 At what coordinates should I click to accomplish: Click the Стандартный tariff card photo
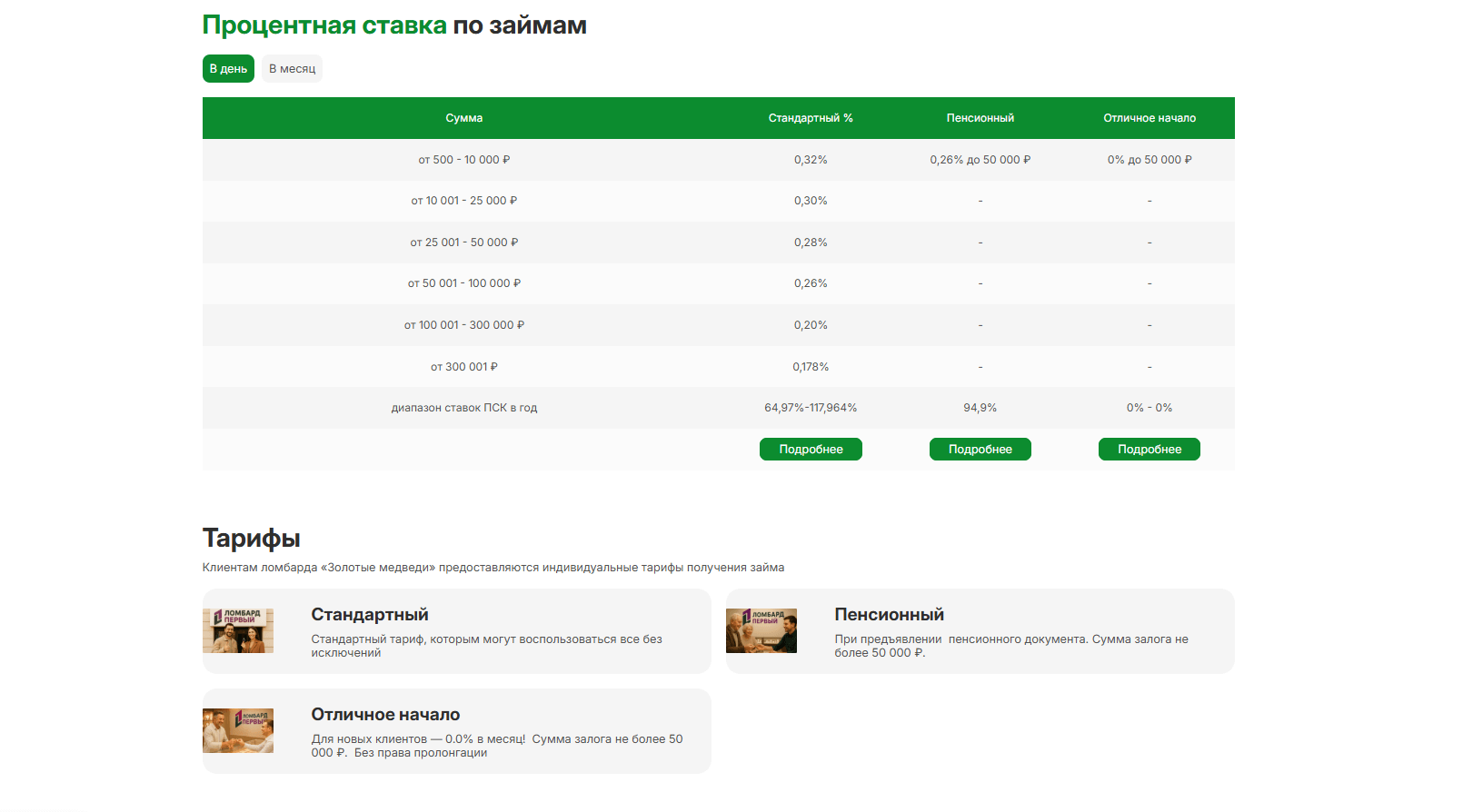(238, 630)
